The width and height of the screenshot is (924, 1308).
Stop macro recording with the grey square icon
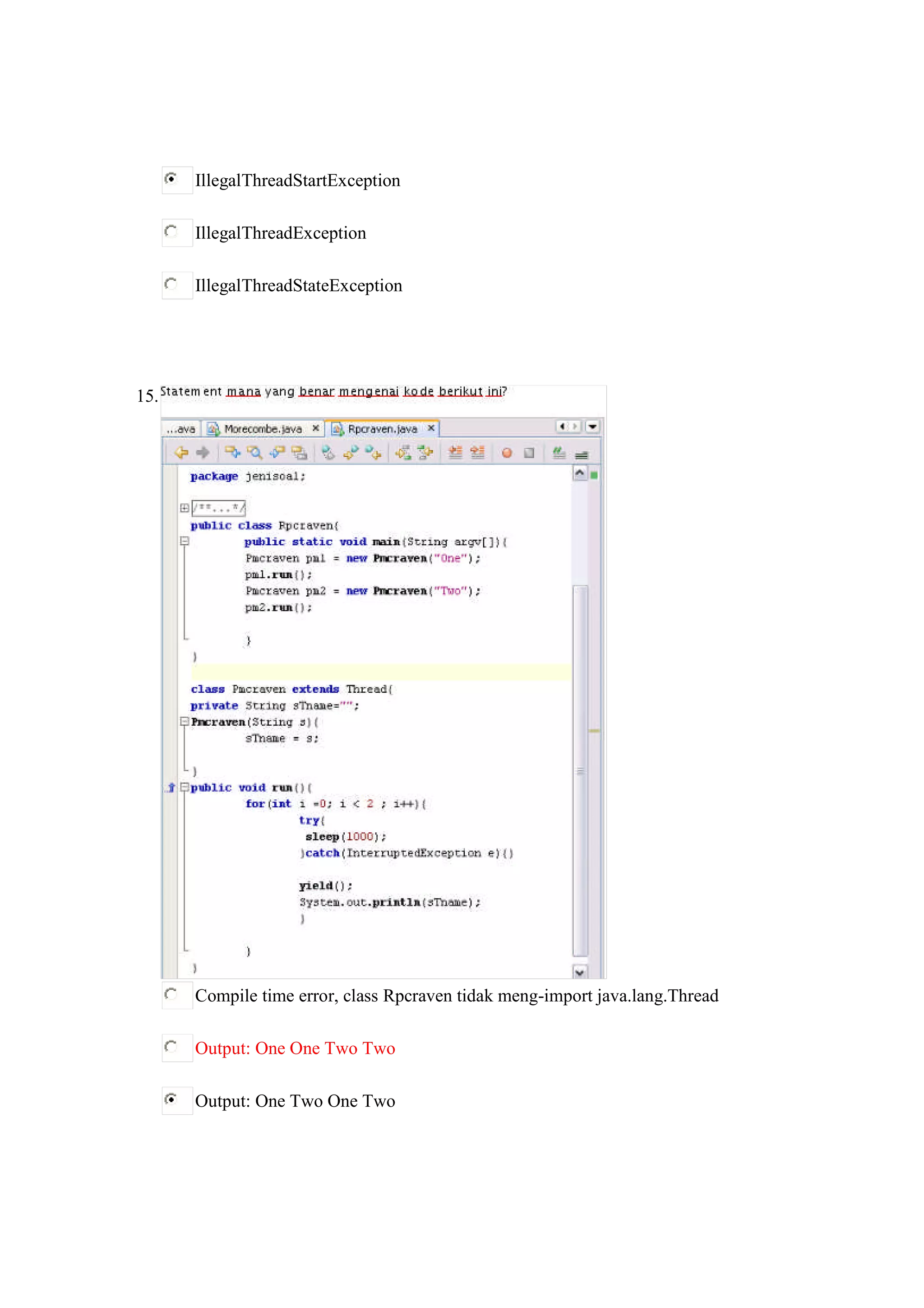[529, 453]
